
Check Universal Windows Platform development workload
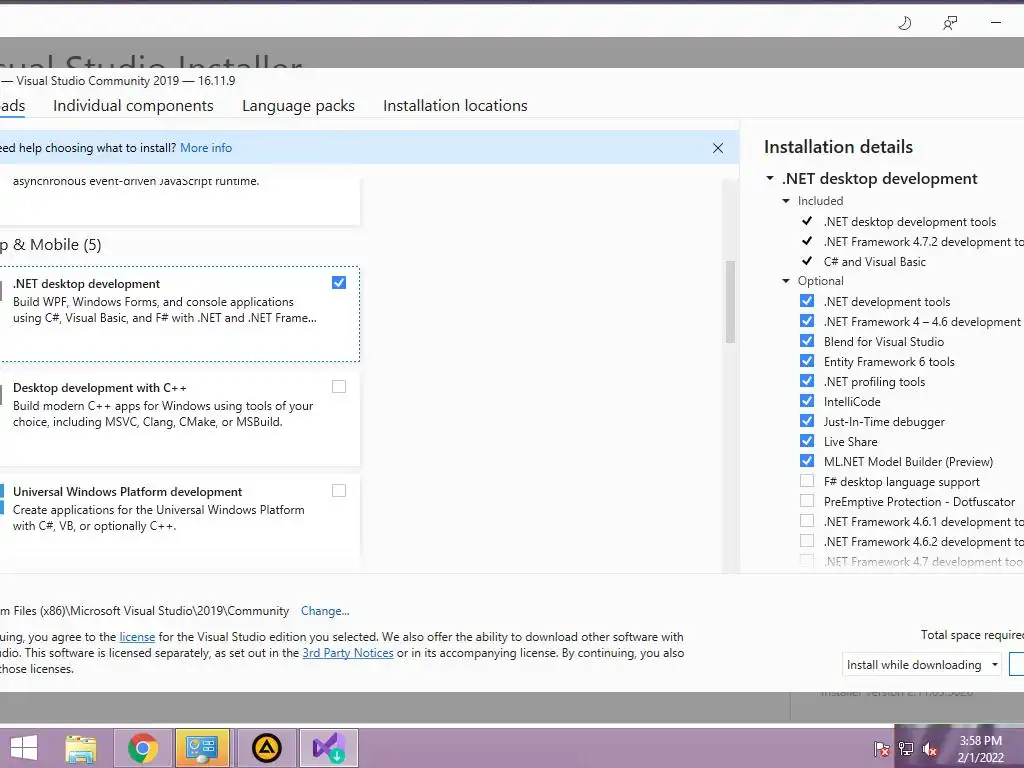pos(339,490)
